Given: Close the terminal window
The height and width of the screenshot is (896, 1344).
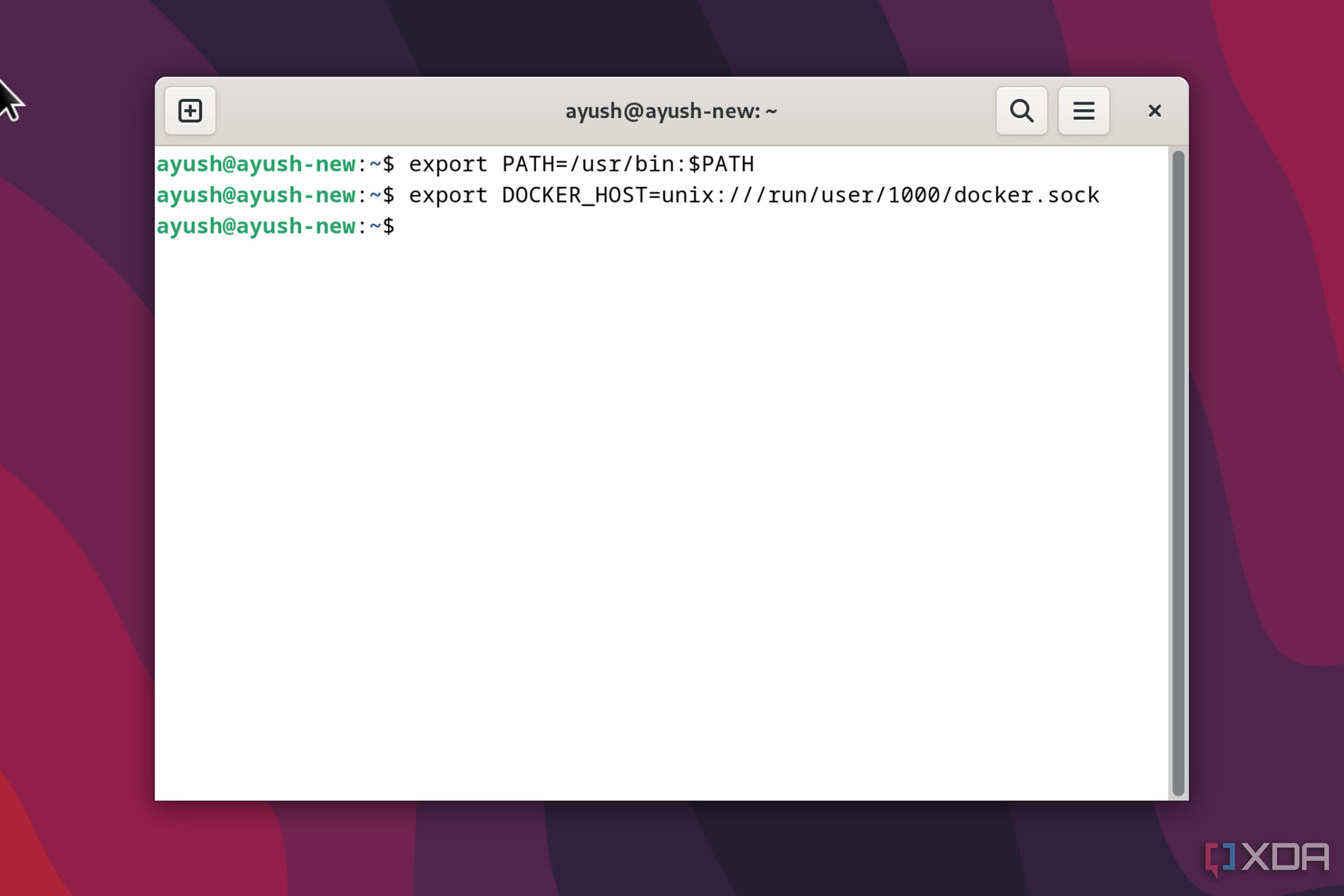Looking at the screenshot, I should click(x=1154, y=111).
